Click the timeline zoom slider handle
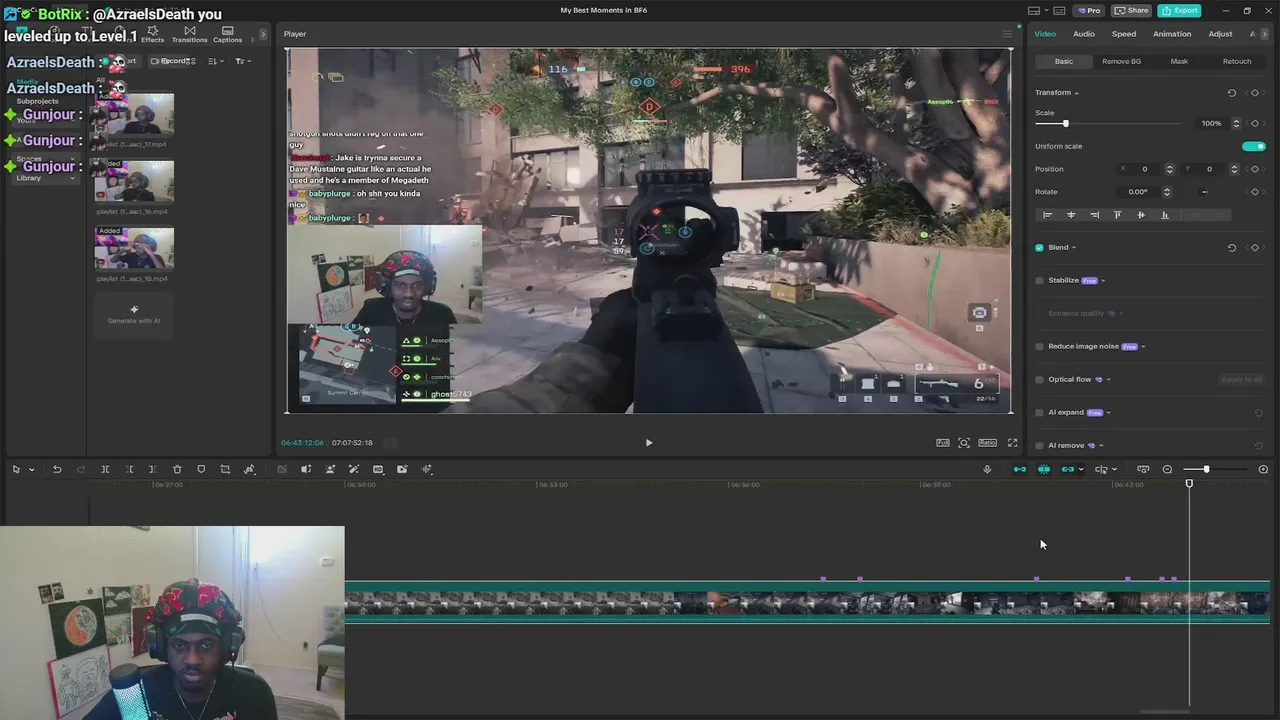Image resolution: width=1280 pixels, height=720 pixels. click(x=1206, y=469)
